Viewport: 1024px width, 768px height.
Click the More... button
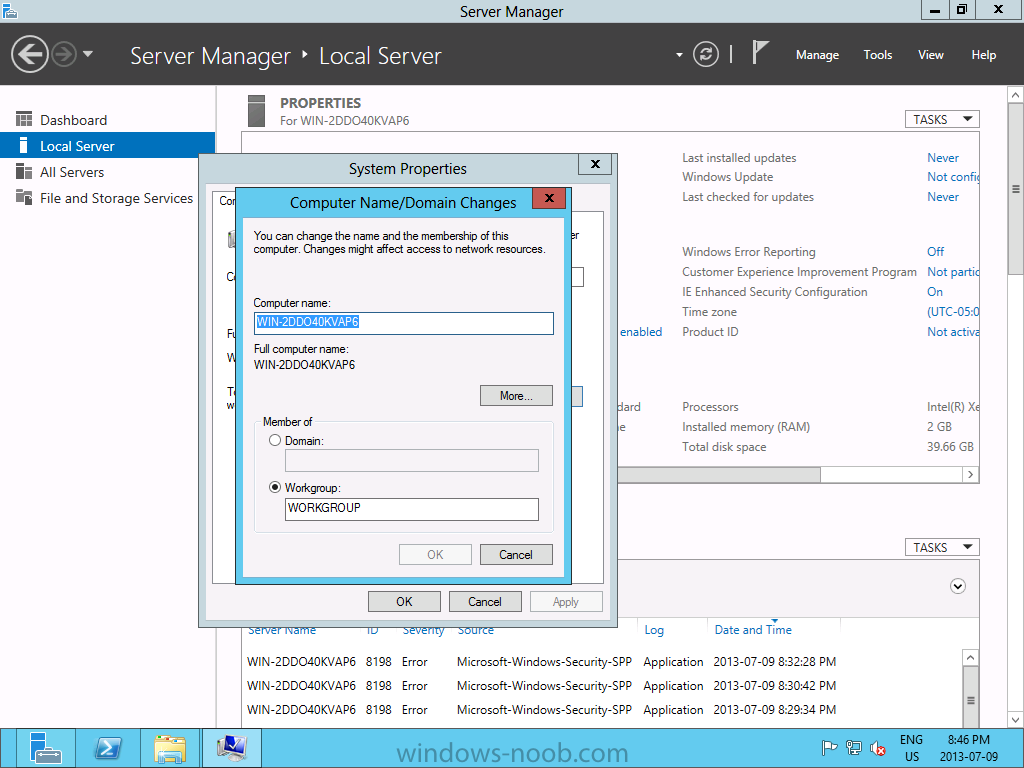[516, 396]
